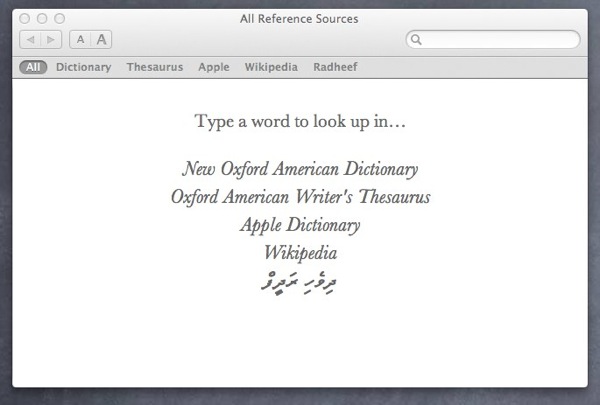Click 'Type a word to look up in…' heading
The height and width of the screenshot is (405, 600).
click(300, 121)
